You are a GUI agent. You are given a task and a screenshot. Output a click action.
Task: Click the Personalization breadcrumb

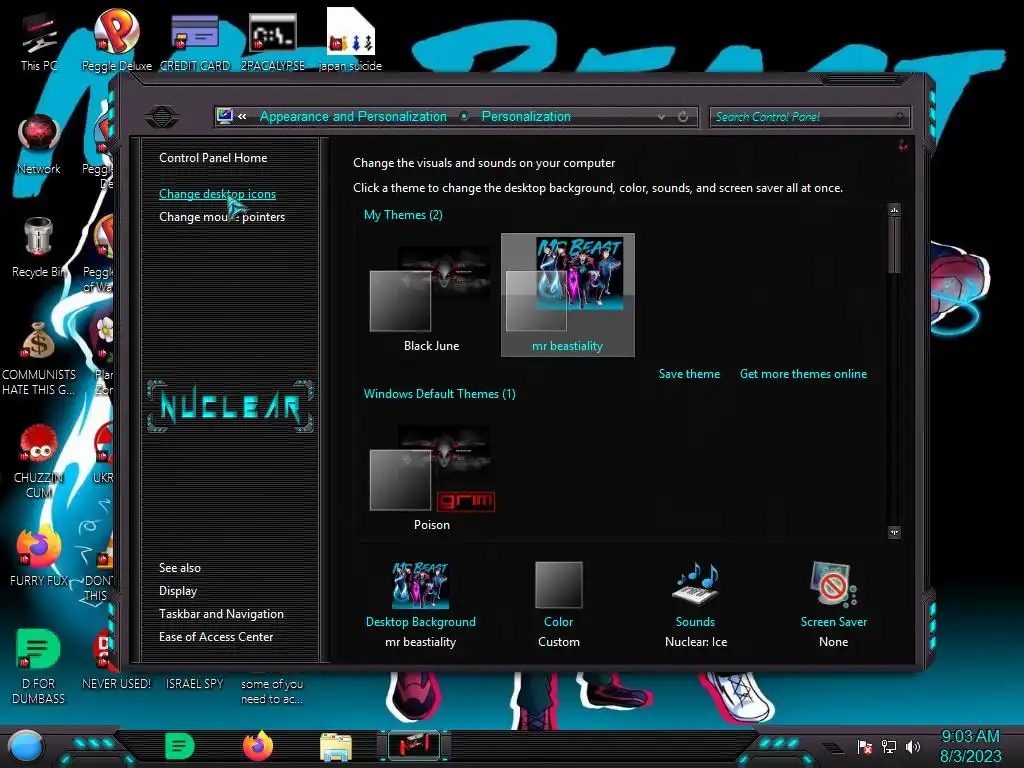click(x=526, y=116)
